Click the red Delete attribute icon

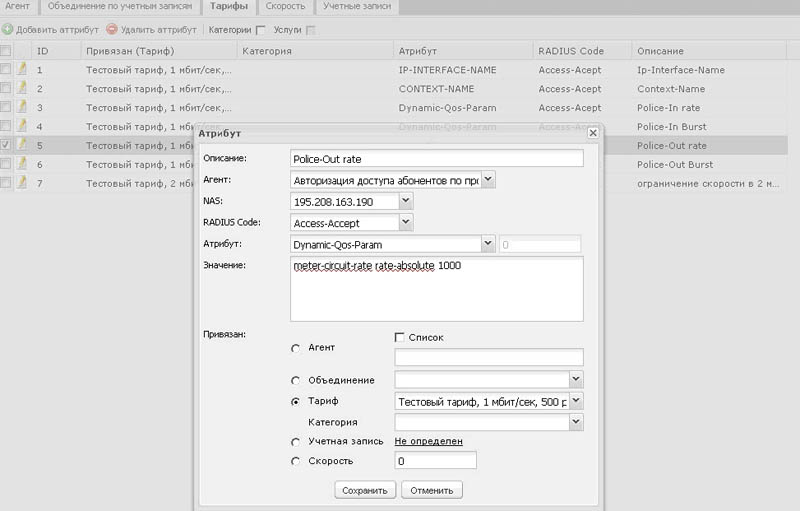tap(112, 30)
